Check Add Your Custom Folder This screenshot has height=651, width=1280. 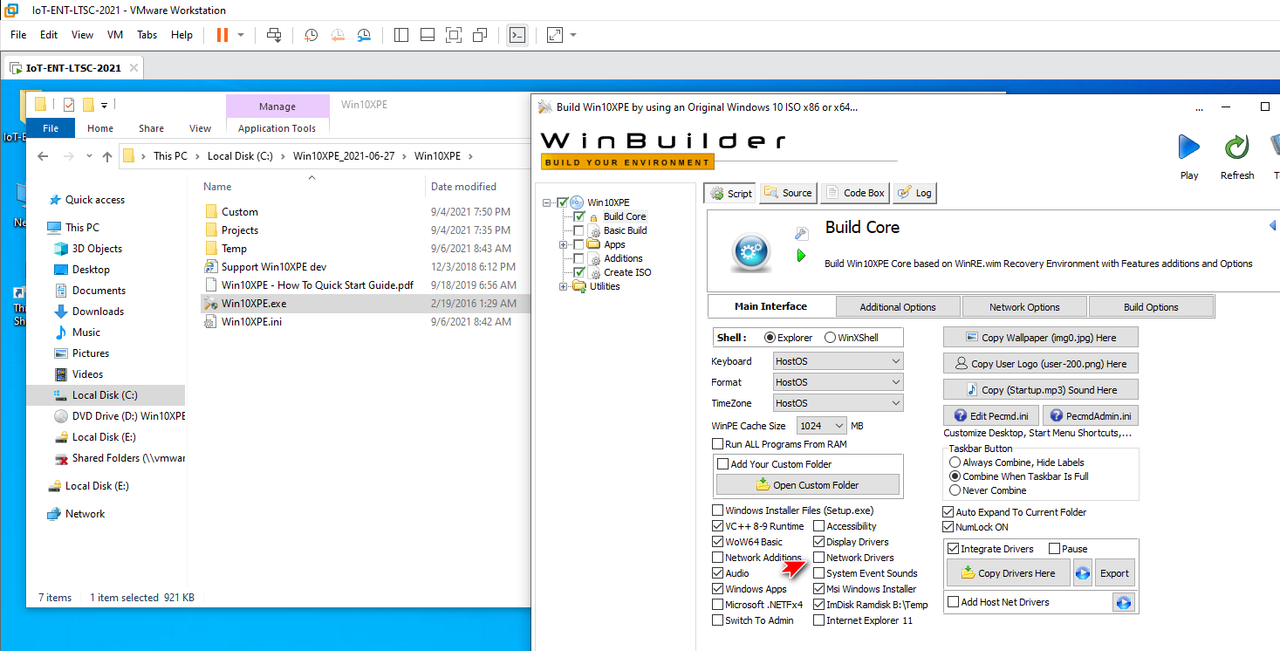click(723, 464)
